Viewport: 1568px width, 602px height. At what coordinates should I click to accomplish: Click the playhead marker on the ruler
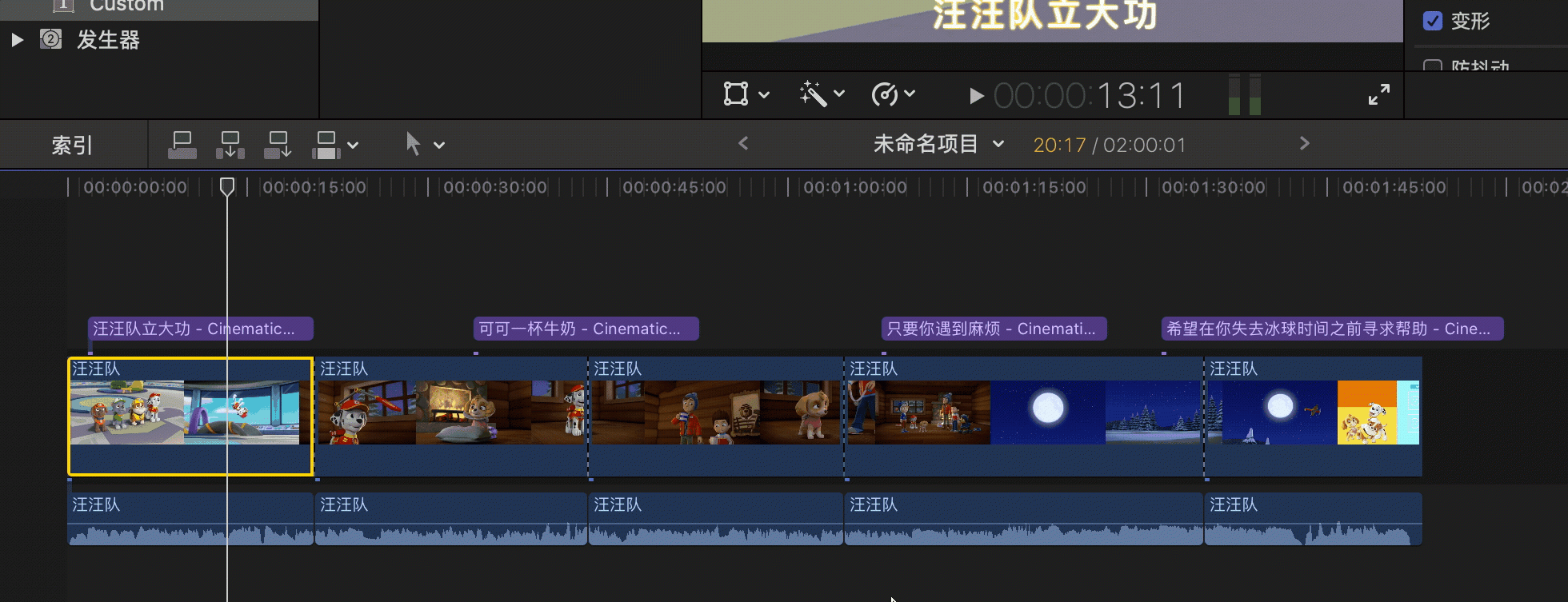(227, 186)
